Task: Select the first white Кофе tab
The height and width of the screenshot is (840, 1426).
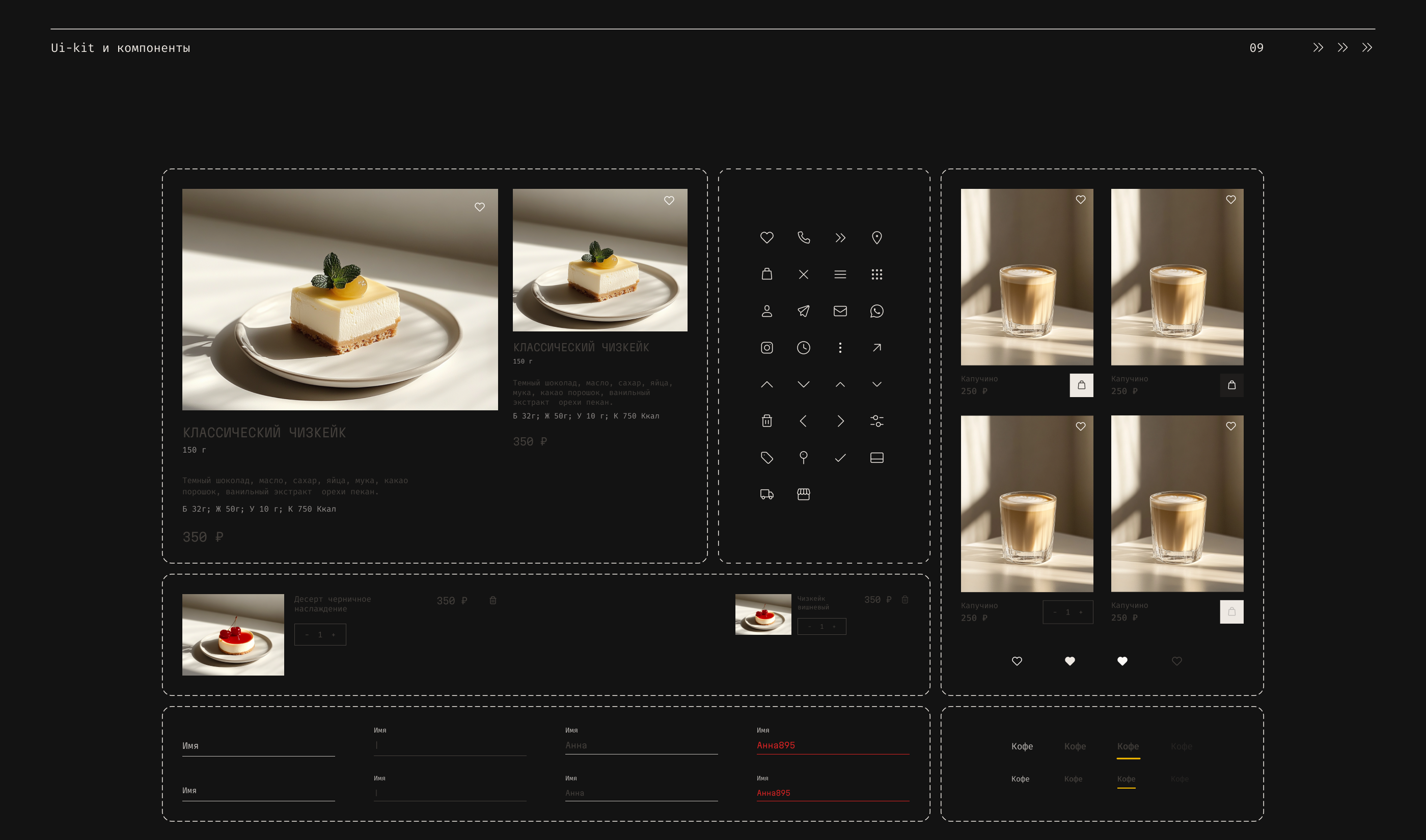Action: tap(1022, 746)
